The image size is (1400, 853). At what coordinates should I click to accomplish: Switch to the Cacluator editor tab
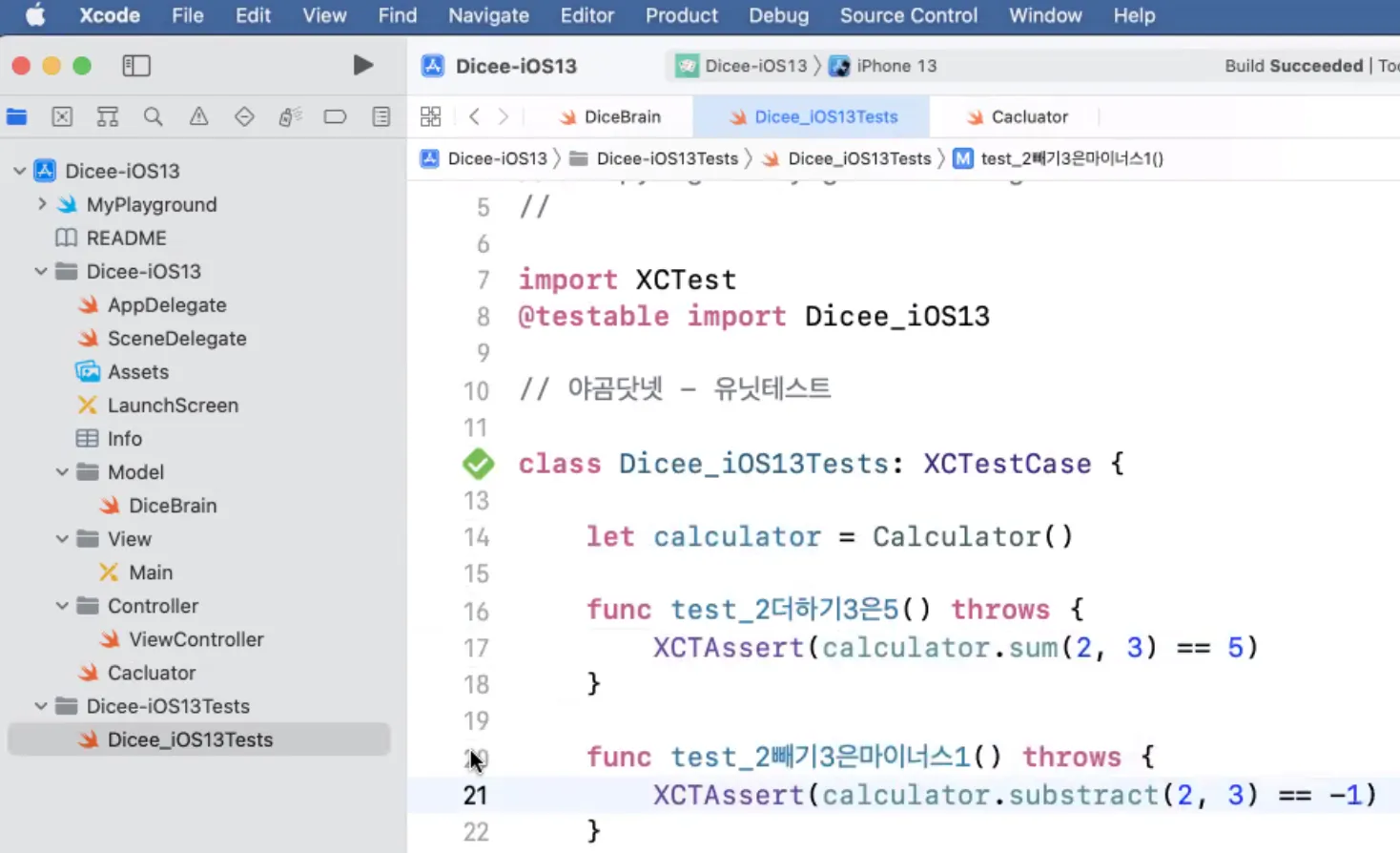(1017, 116)
